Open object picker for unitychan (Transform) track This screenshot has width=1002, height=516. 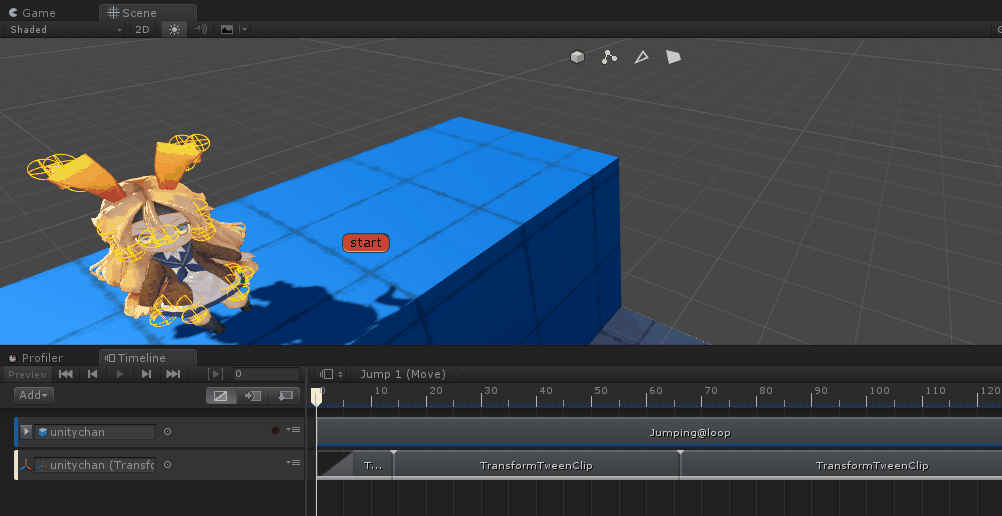tap(167, 465)
